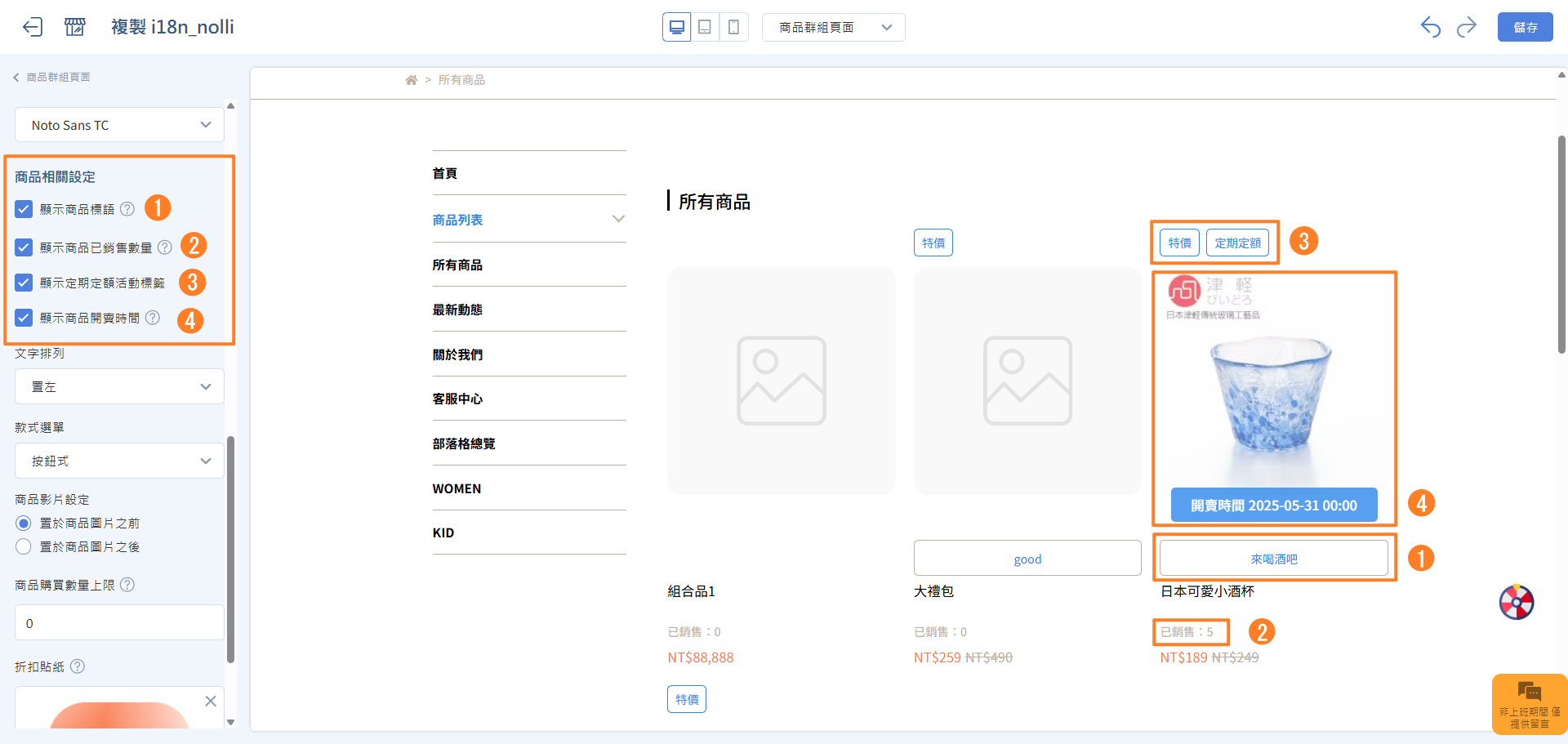1568x744 pixels.
Task: Open the 商品群組頁面 page selector dropdown
Action: (x=833, y=27)
